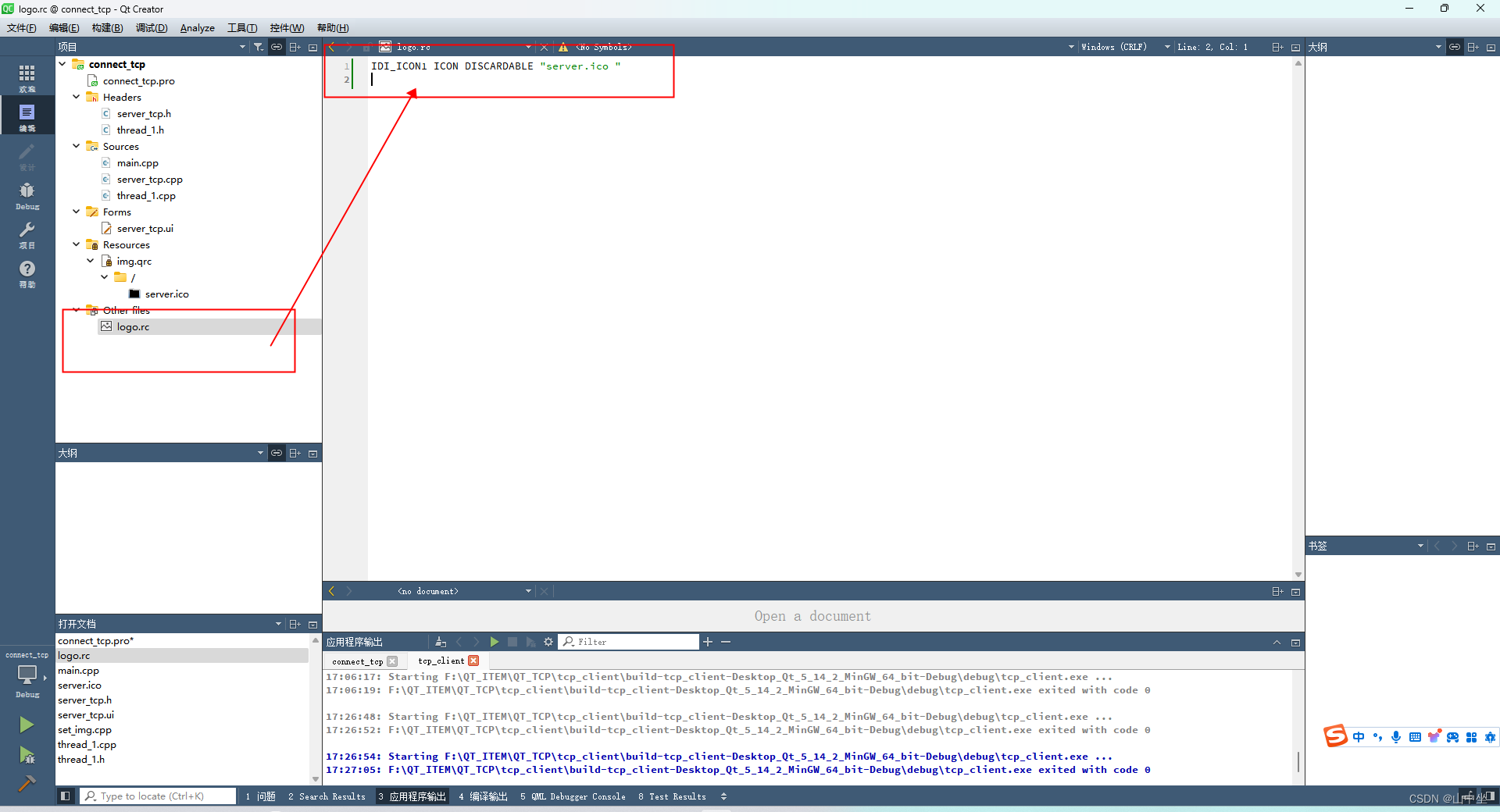1500x812 pixels.
Task: Split the Projects panel
Action: pos(295,47)
